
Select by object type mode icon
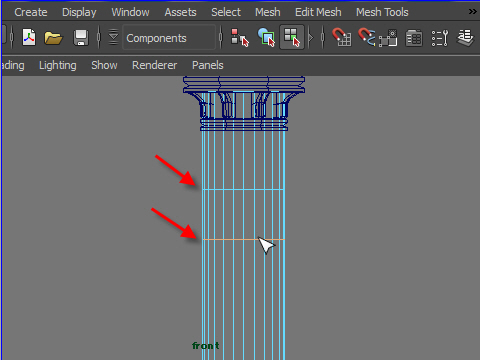click(266, 37)
